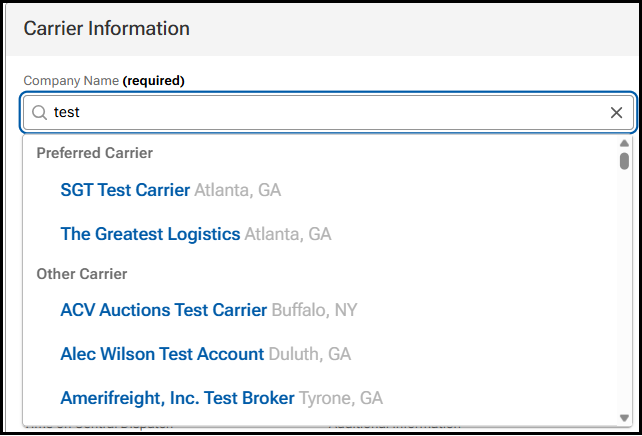Click the Other Carrier group heading

point(82,273)
